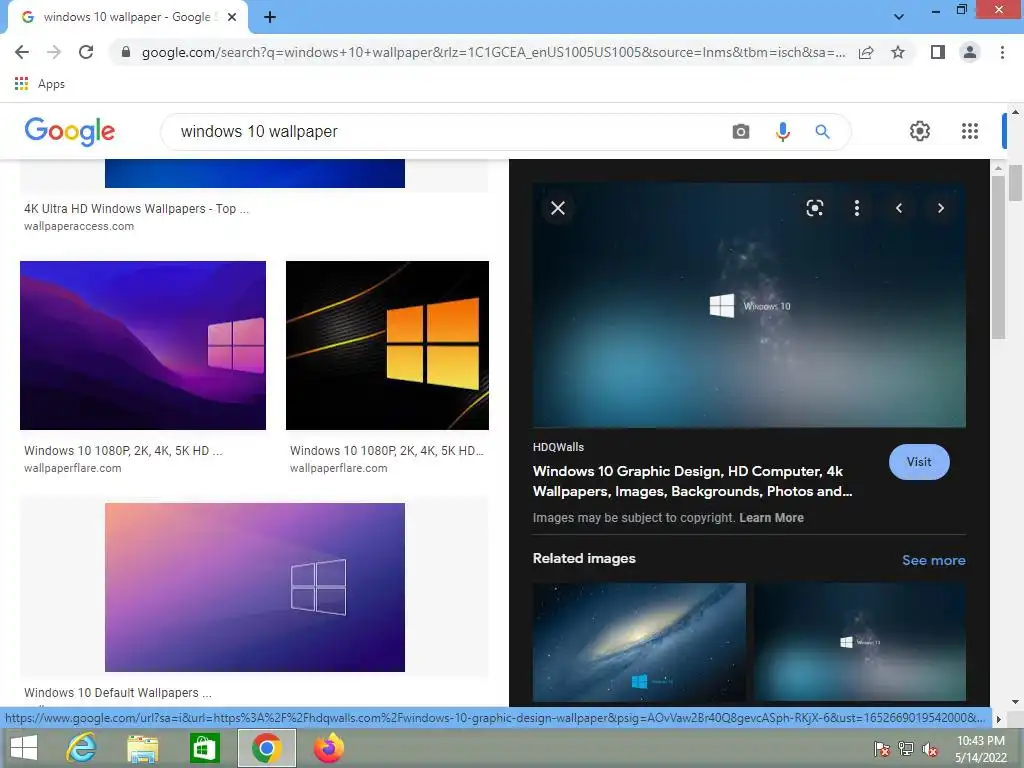Open the Windows 10 Graphic Design title link
1024x768 pixels.
point(692,481)
